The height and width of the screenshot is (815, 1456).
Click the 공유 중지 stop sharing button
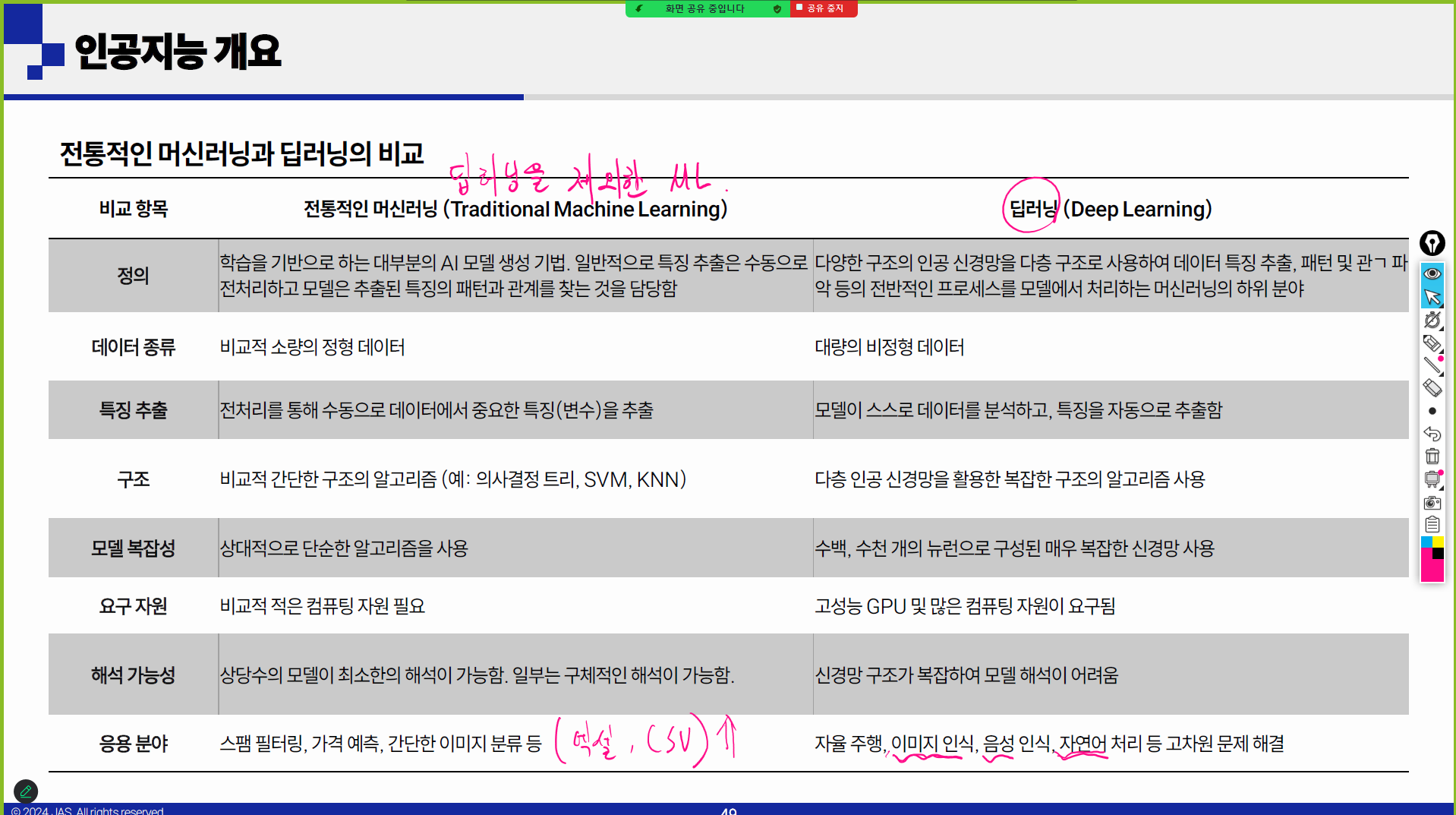point(824,8)
